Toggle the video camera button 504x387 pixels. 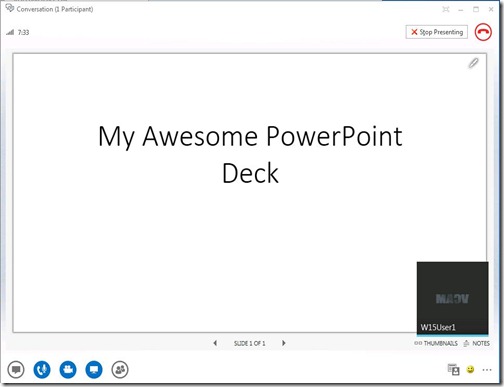coord(68,370)
